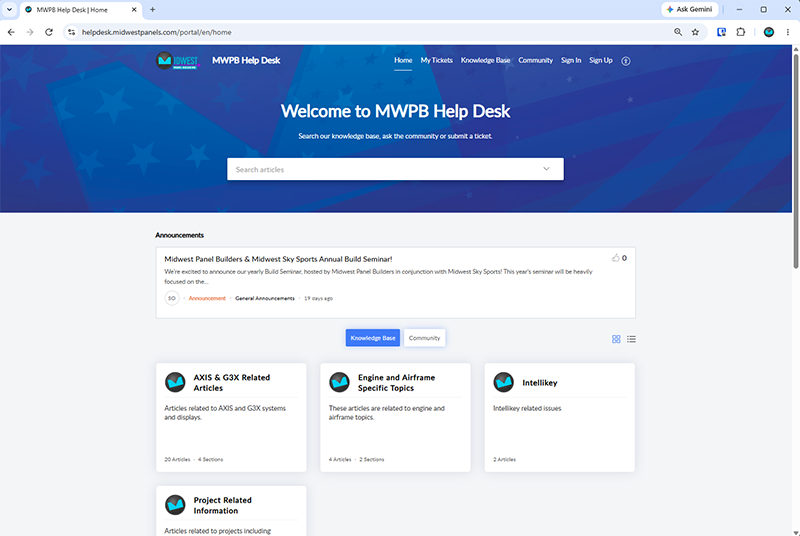Screen dimensions: 800x536
Task: Click Sign In in navigation
Action: click(x=571, y=60)
